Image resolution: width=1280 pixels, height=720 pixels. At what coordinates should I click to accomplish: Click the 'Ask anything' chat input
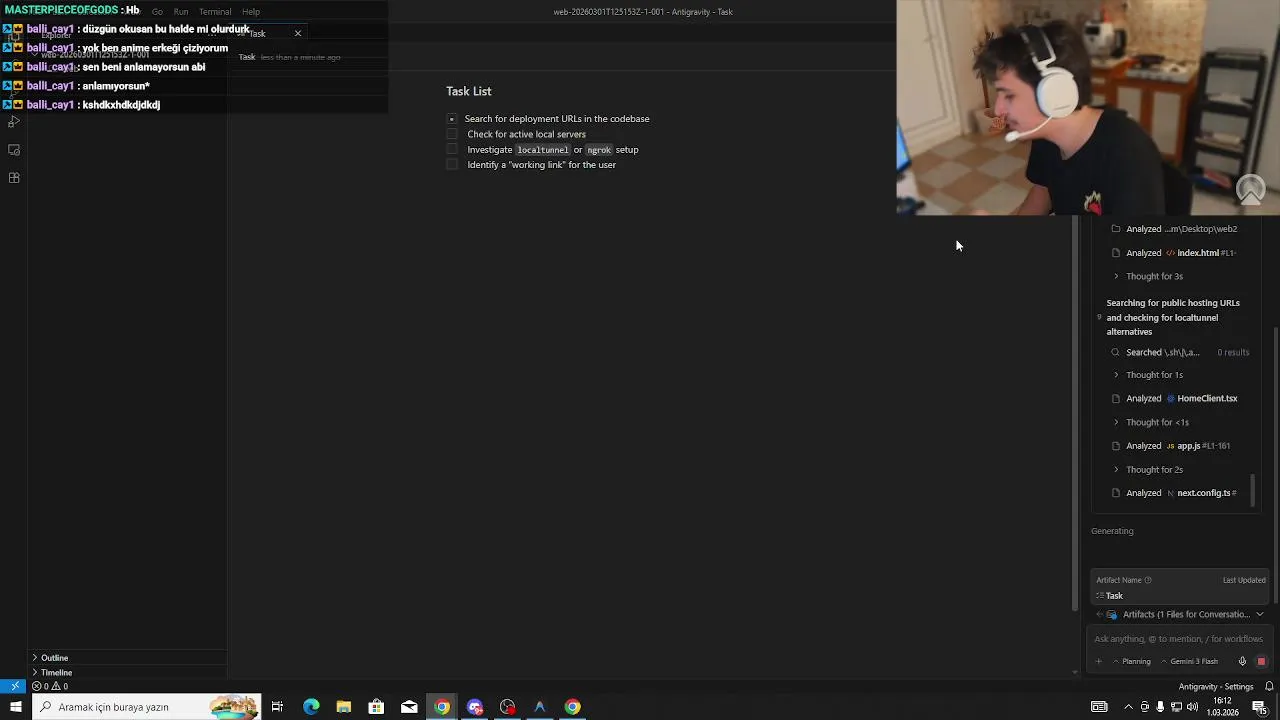point(1178,639)
